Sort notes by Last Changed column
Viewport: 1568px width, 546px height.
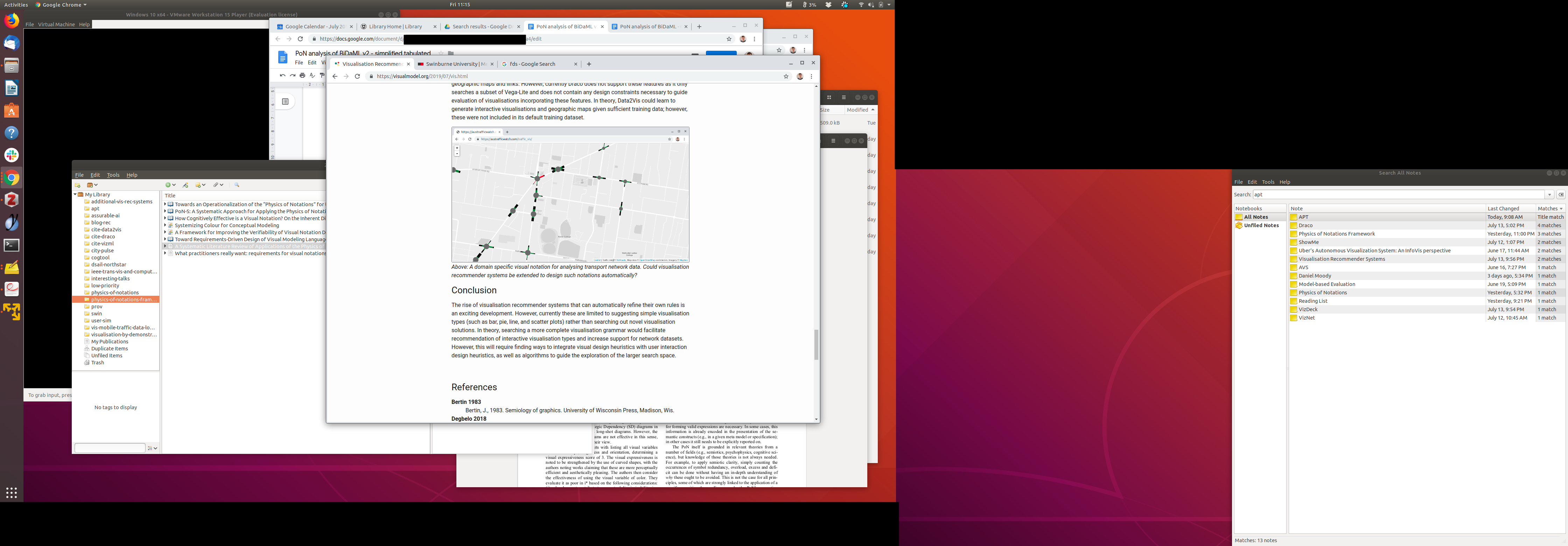pyautogui.click(x=1504, y=209)
